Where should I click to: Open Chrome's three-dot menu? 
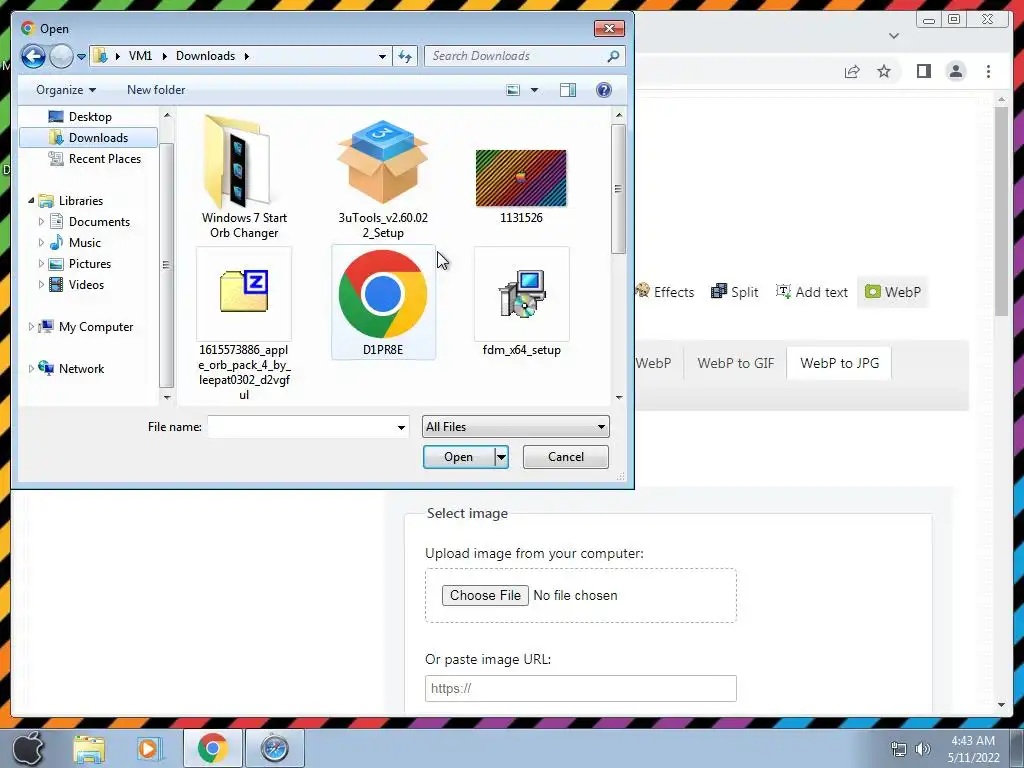[x=988, y=71]
